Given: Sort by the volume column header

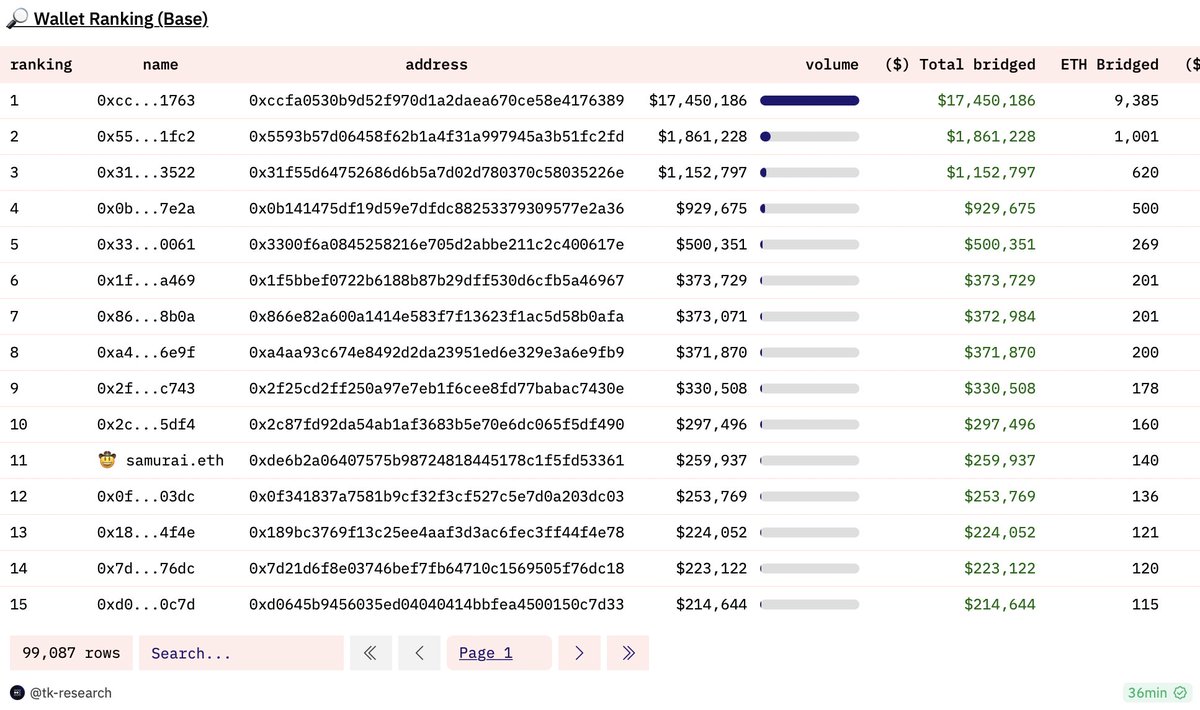Looking at the screenshot, I should pos(832,64).
